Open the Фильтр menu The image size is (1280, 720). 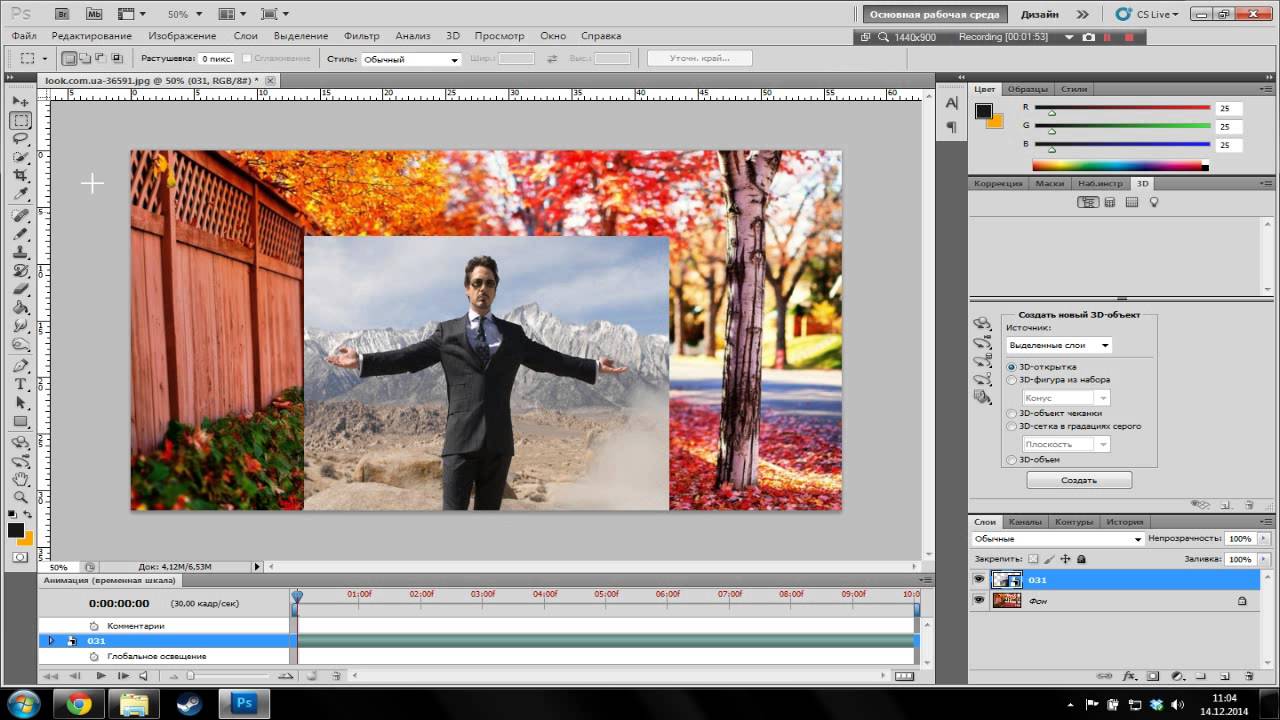click(361, 36)
